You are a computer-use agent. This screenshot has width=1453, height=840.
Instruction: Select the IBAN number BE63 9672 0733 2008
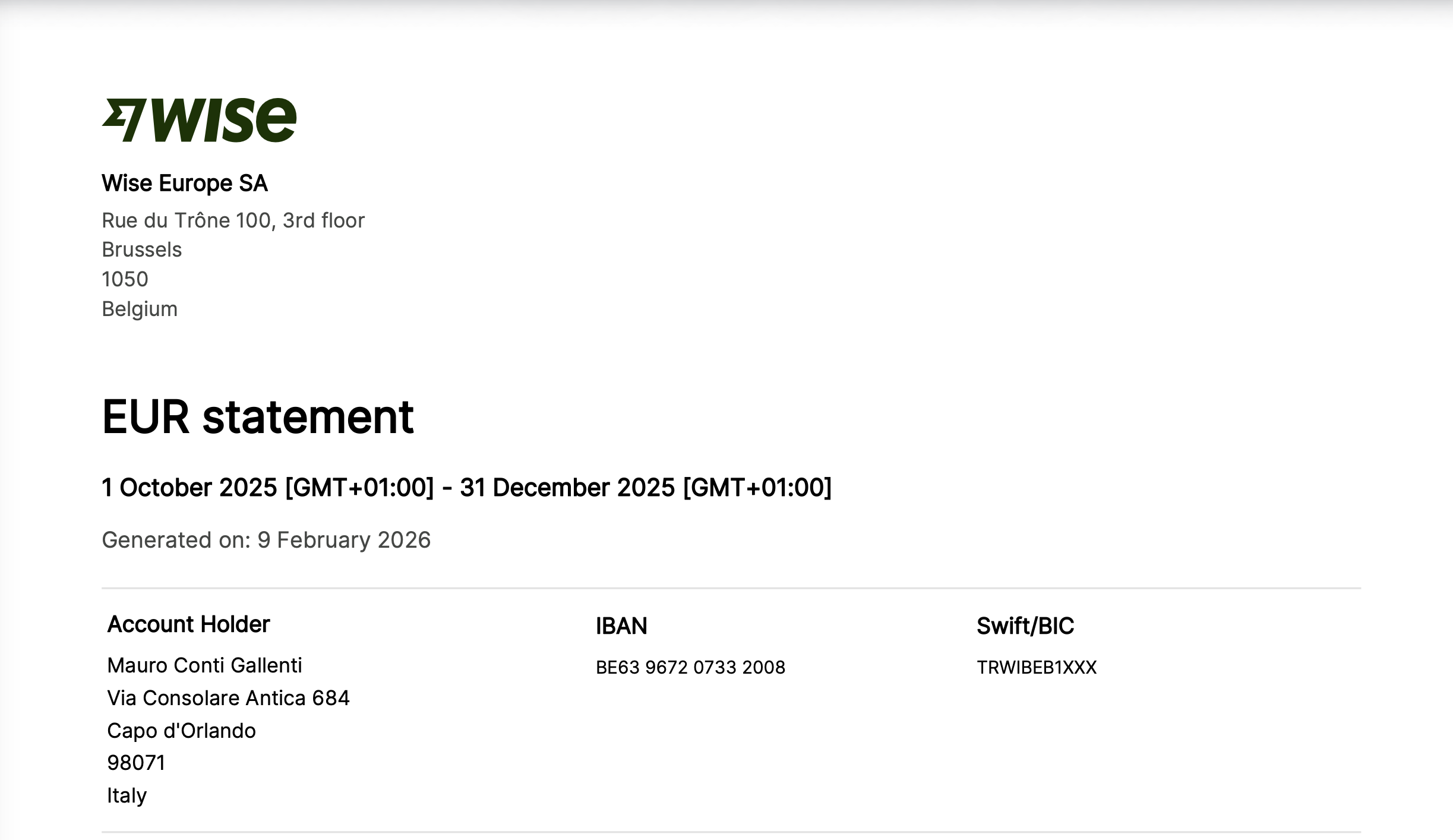pyautogui.click(x=690, y=668)
